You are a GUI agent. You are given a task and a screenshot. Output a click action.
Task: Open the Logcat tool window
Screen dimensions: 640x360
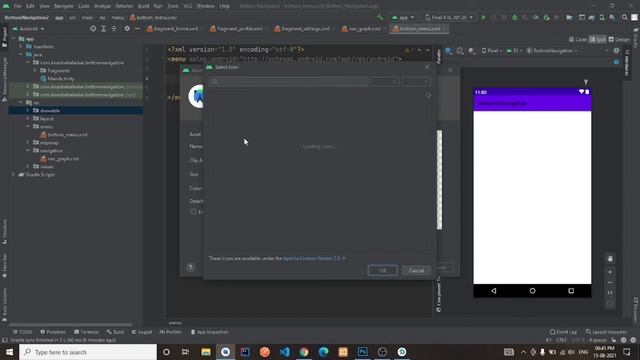pyautogui.click(x=142, y=332)
